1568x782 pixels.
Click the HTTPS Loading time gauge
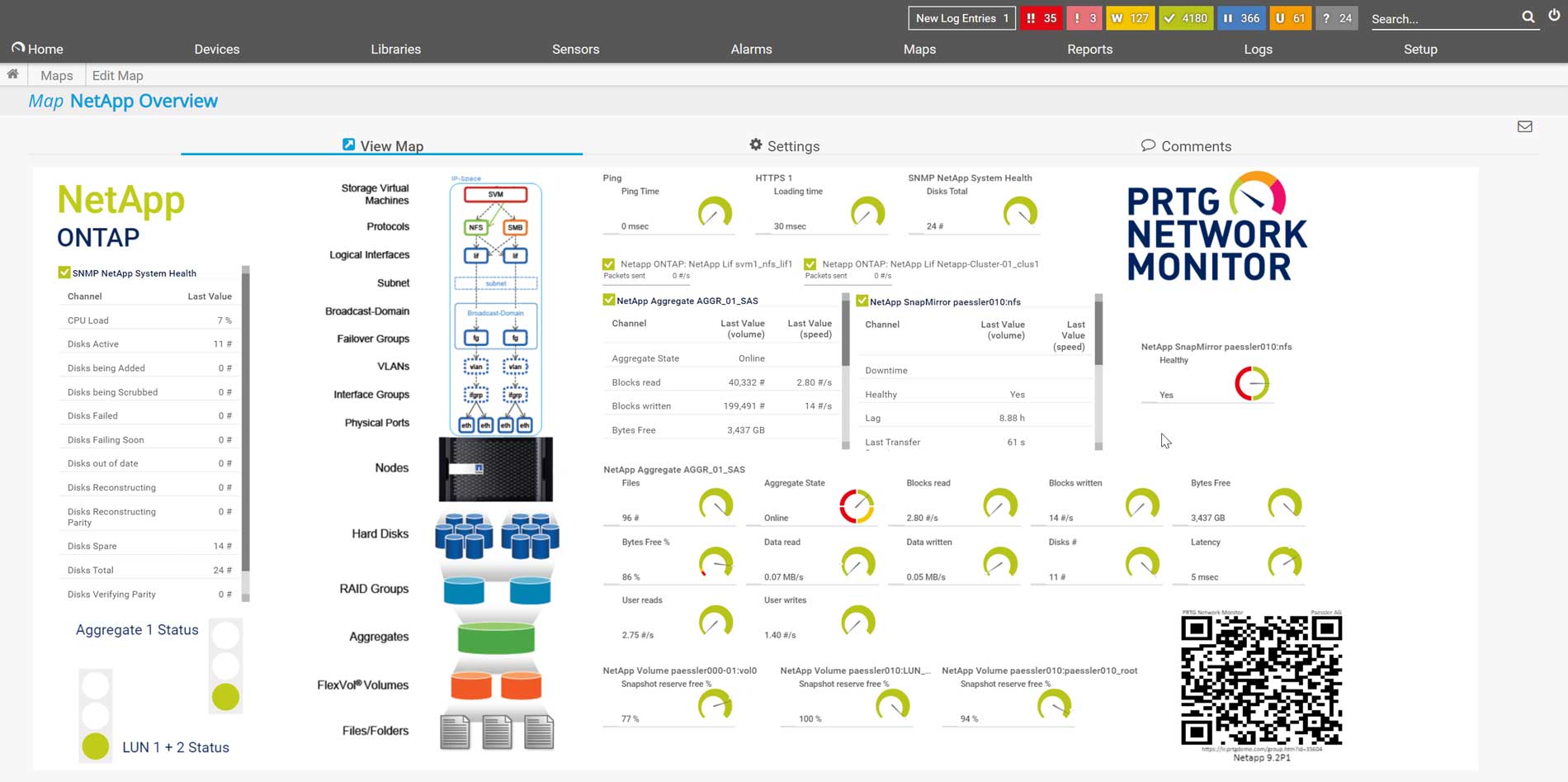(867, 212)
